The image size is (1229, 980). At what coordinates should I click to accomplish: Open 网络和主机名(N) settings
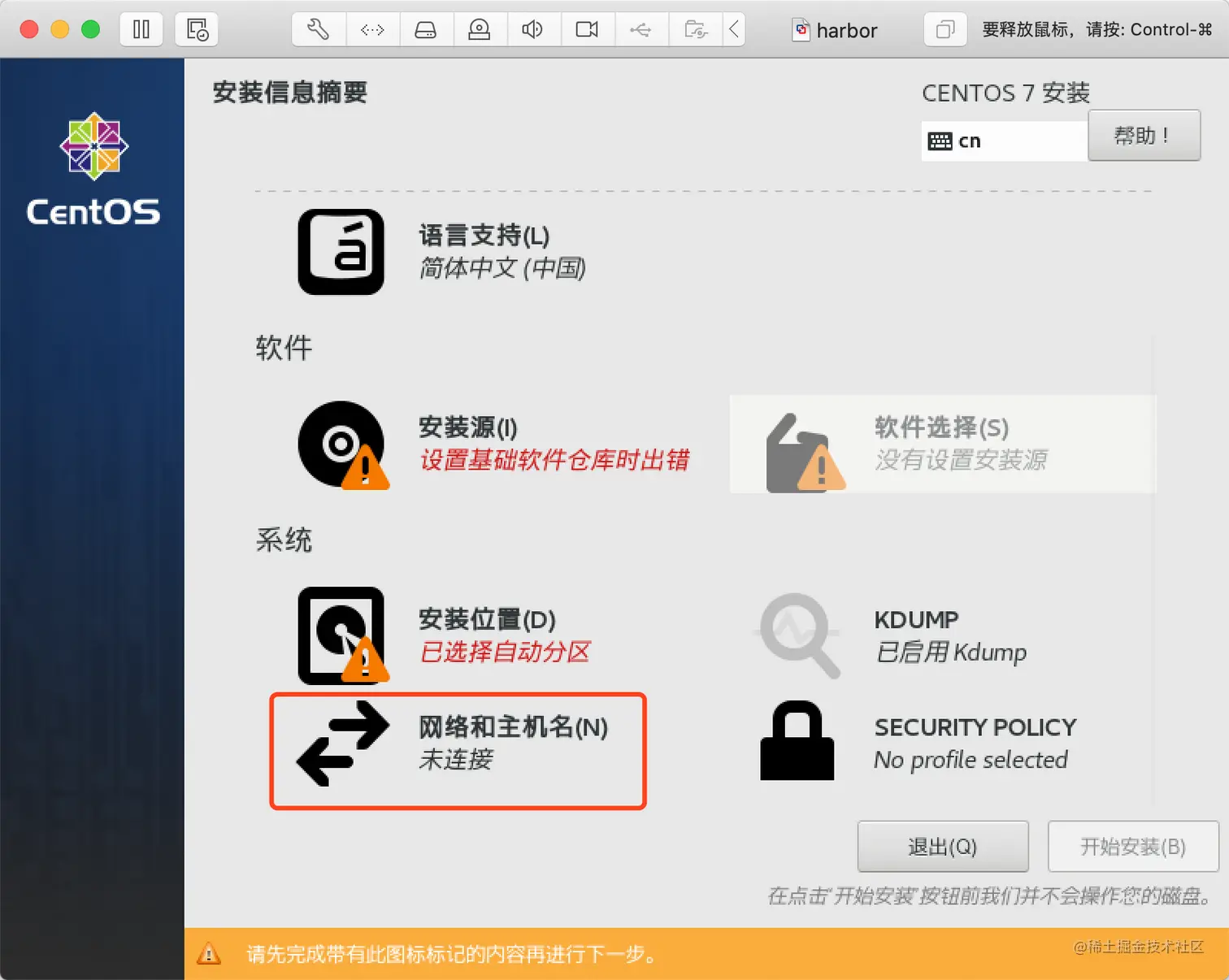coord(513,726)
